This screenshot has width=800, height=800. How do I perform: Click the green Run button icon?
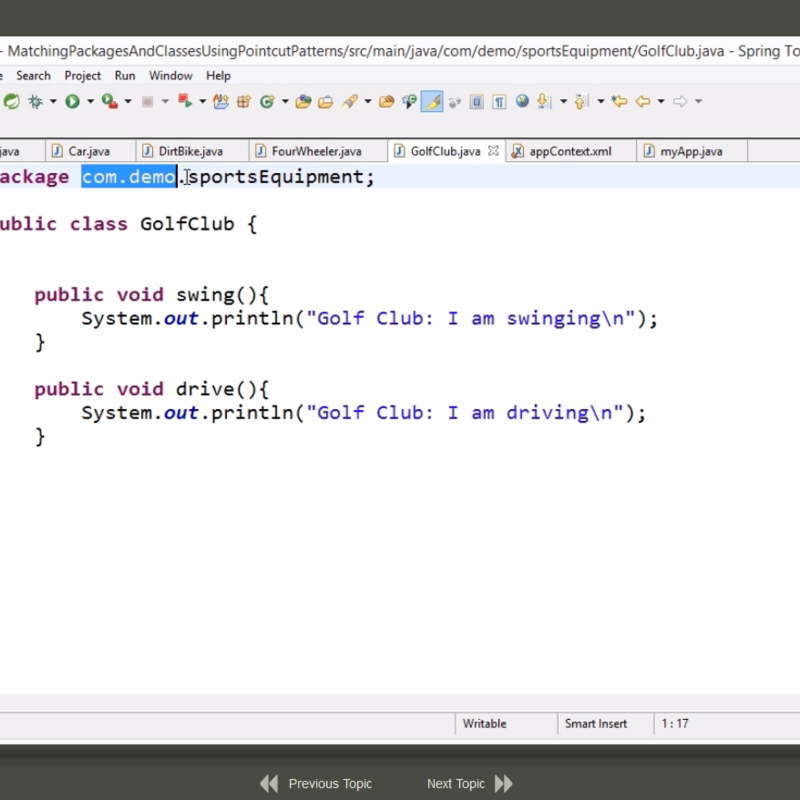click(x=72, y=102)
